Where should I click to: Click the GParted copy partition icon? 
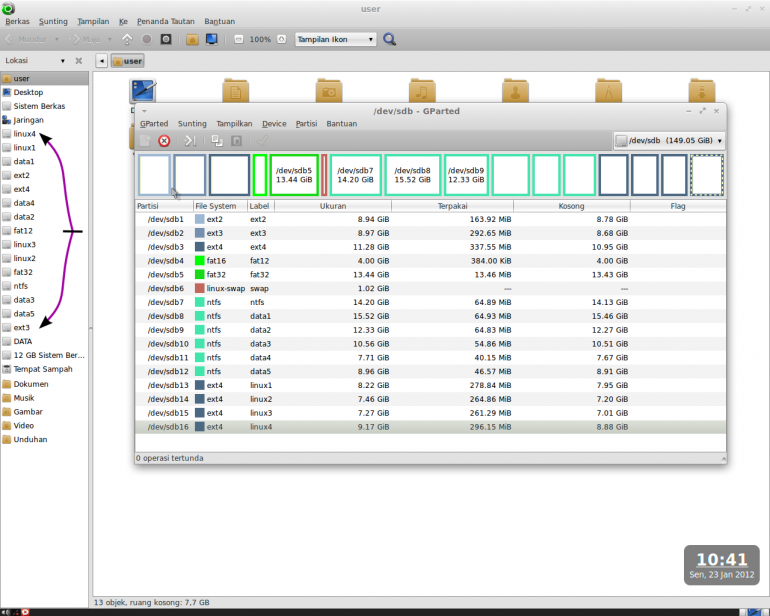pyautogui.click(x=217, y=141)
